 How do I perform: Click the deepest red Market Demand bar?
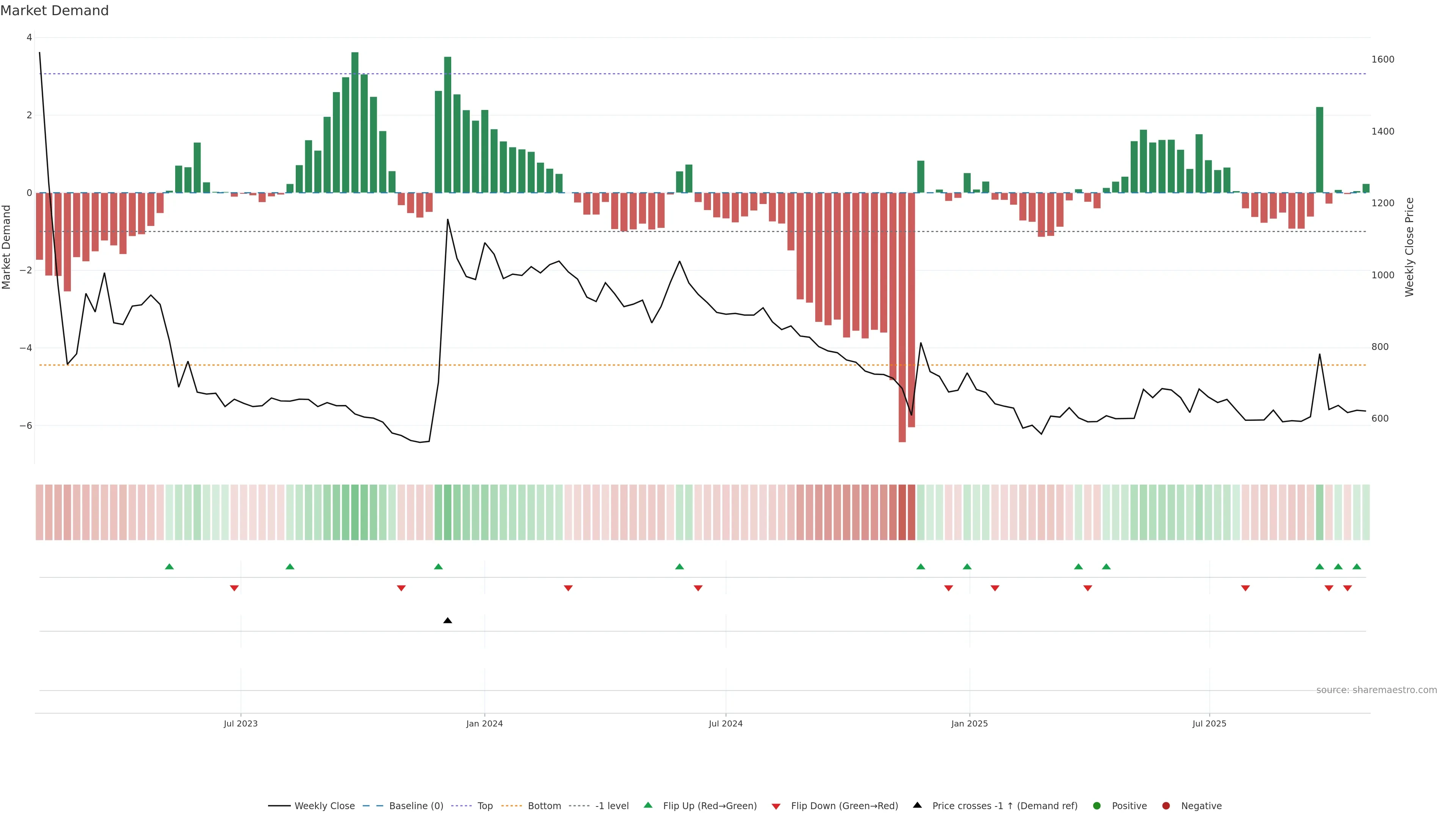[902, 317]
